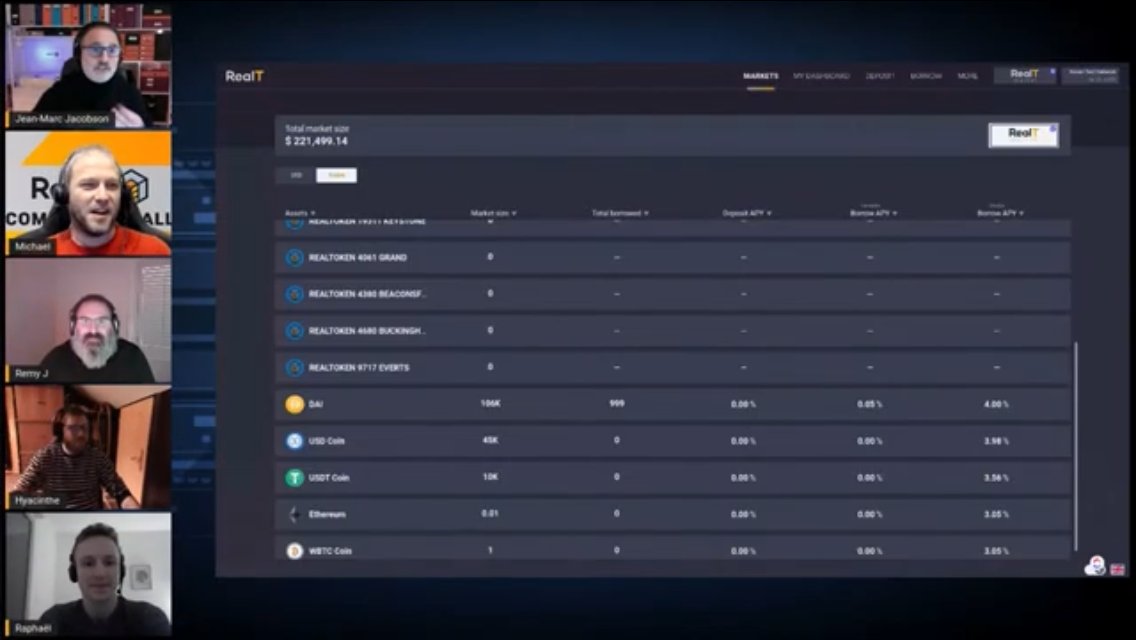Open the REALTOKEN 4680 BUCKINGH market row
Viewport: 1136px width, 640px height.
pos(672,331)
